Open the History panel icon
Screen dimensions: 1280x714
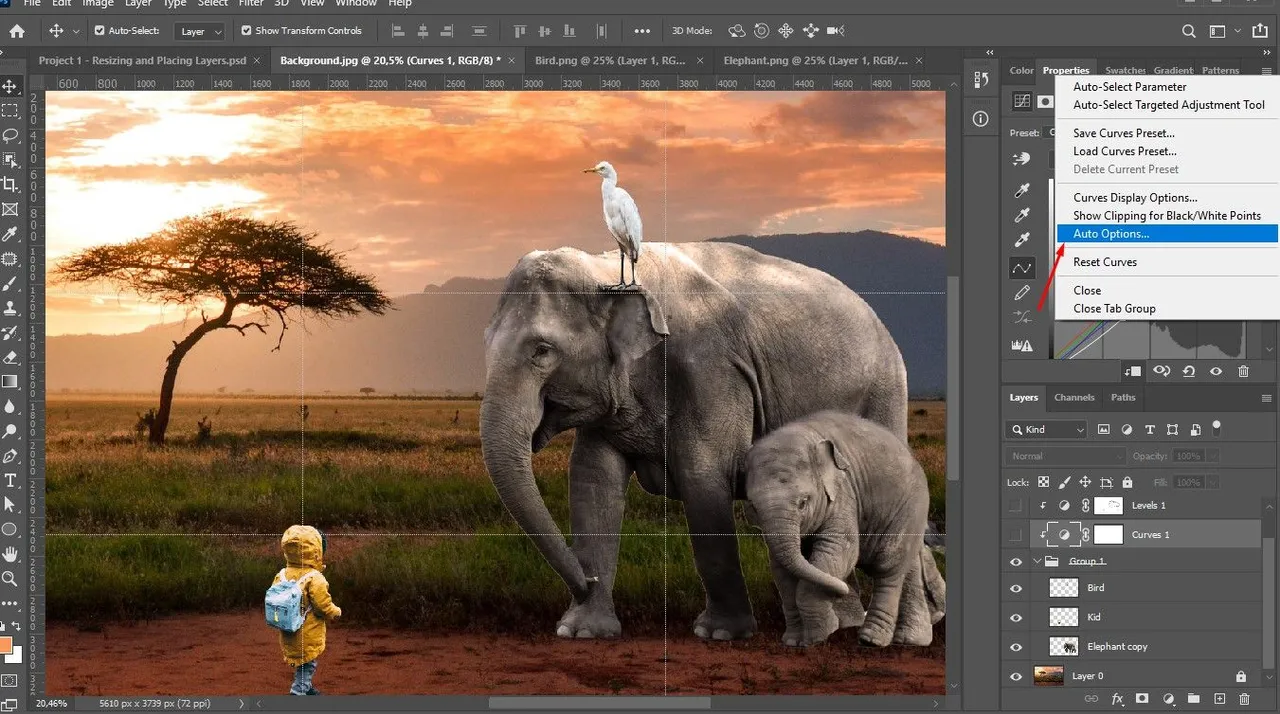(x=981, y=79)
